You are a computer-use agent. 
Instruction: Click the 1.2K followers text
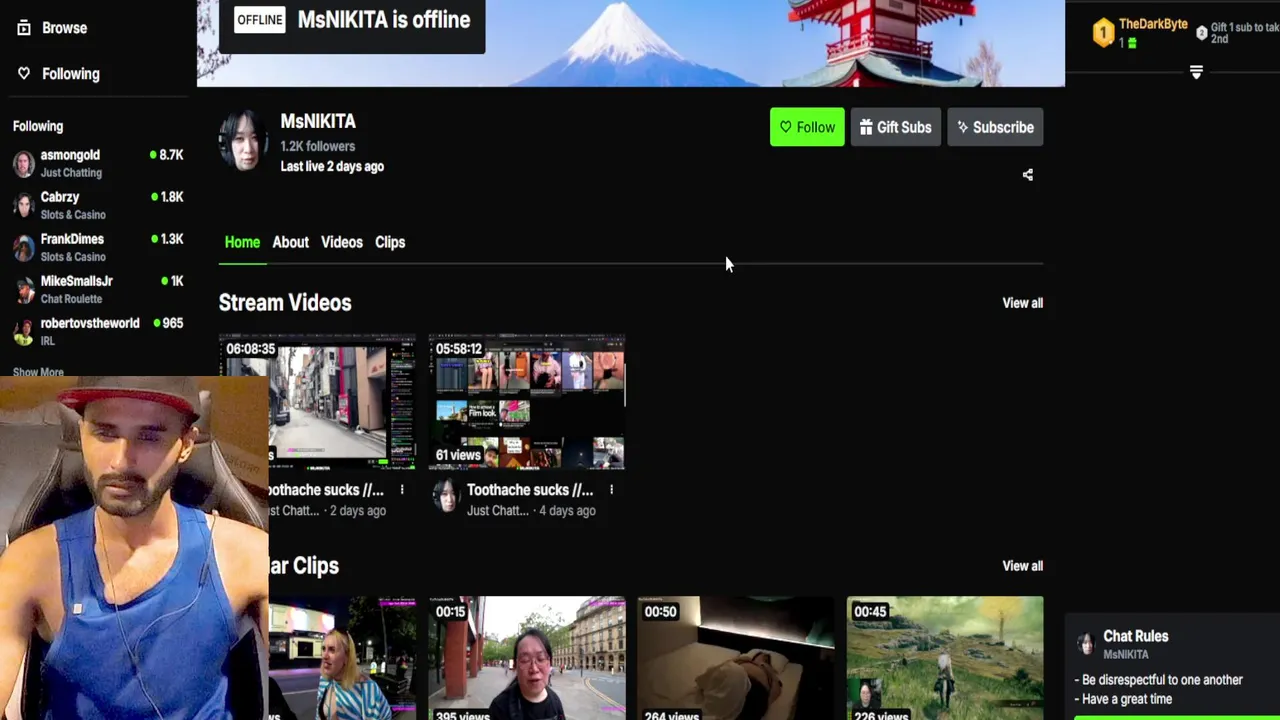[317, 146]
